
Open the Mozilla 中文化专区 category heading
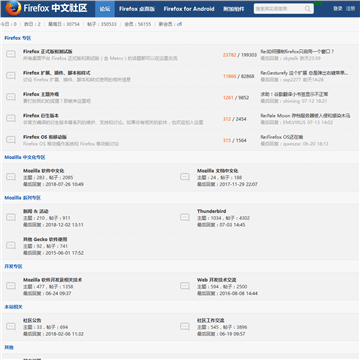(x=25, y=157)
